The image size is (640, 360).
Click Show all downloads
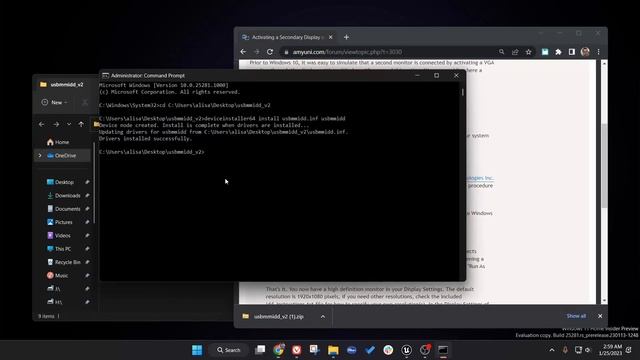tap(576, 316)
